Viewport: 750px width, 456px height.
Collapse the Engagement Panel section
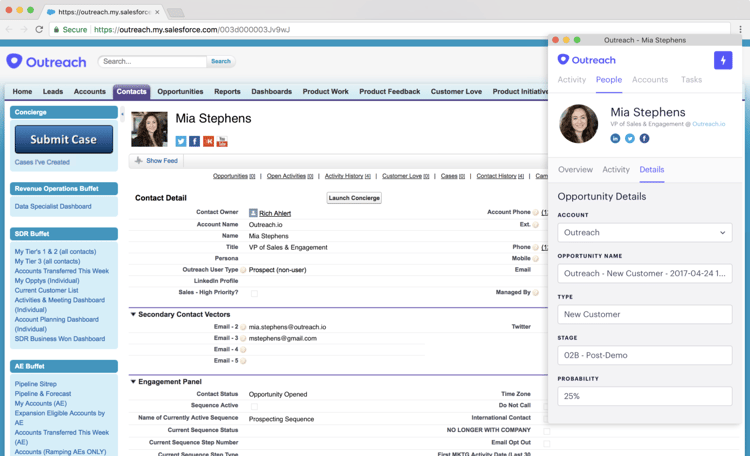point(133,382)
